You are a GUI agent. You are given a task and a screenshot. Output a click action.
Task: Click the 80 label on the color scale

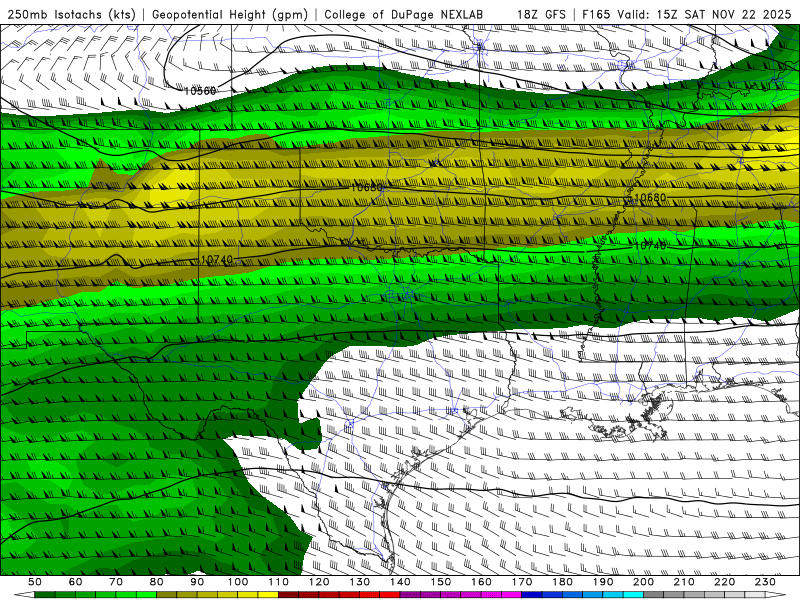pos(157,582)
